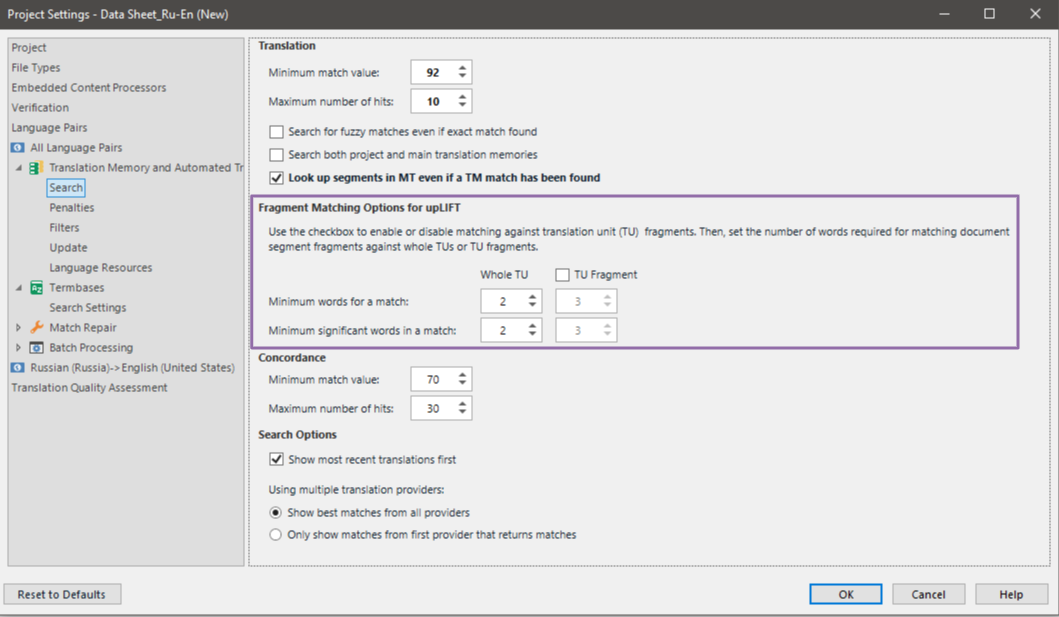The height and width of the screenshot is (617, 1059).
Task: Close the Project Settings window
Action: click(1035, 14)
